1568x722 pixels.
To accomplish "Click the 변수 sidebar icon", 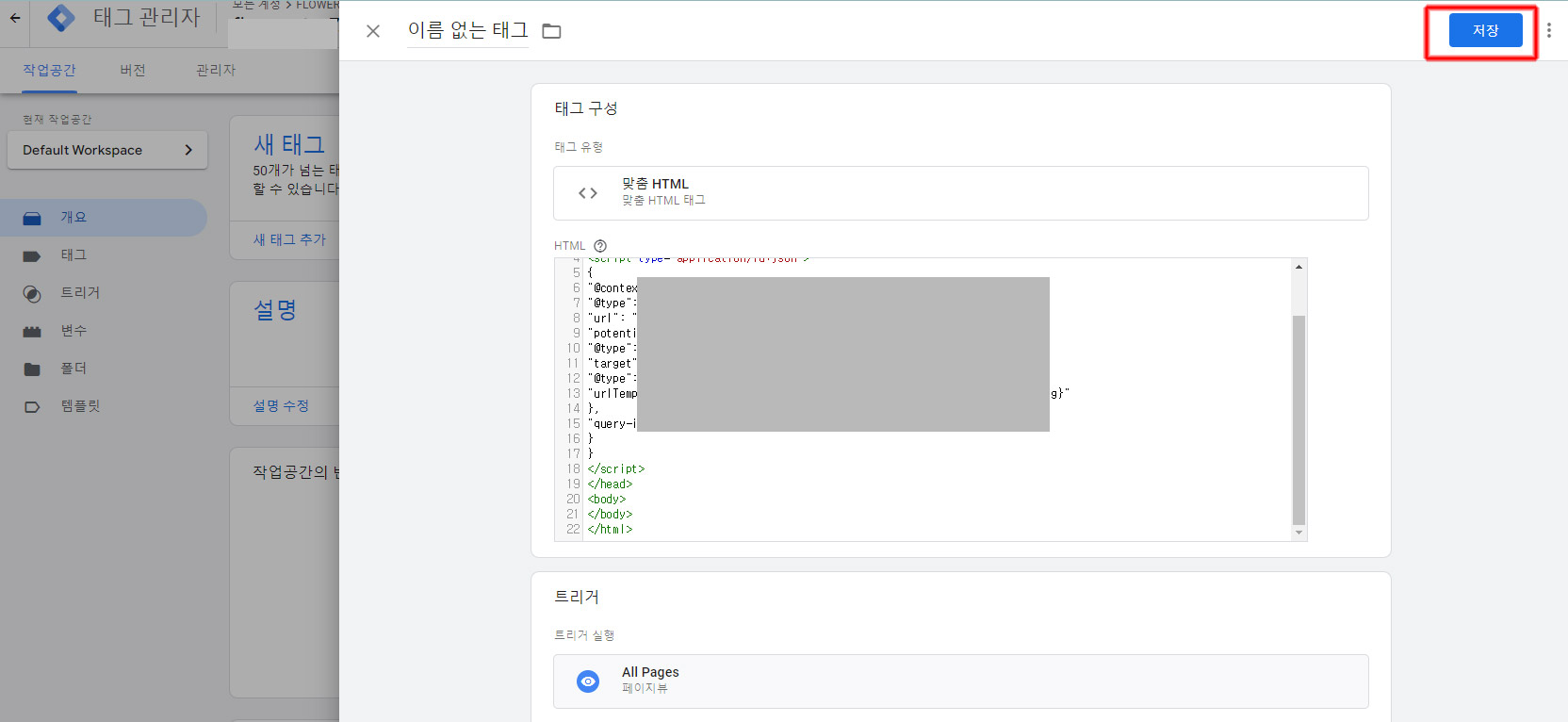I will click(x=32, y=332).
